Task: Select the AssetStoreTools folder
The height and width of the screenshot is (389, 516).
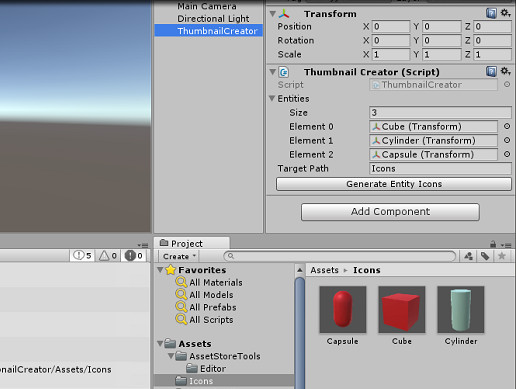Action: (218, 356)
